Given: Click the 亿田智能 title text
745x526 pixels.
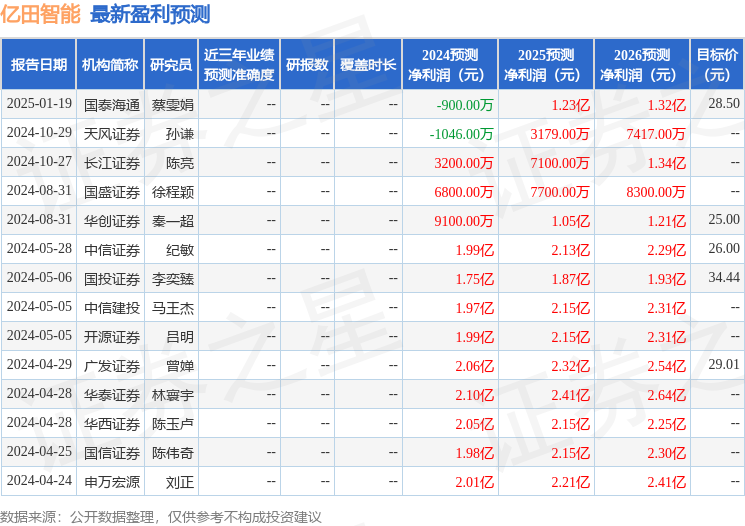Looking at the screenshot, I should click(x=40, y=14).
